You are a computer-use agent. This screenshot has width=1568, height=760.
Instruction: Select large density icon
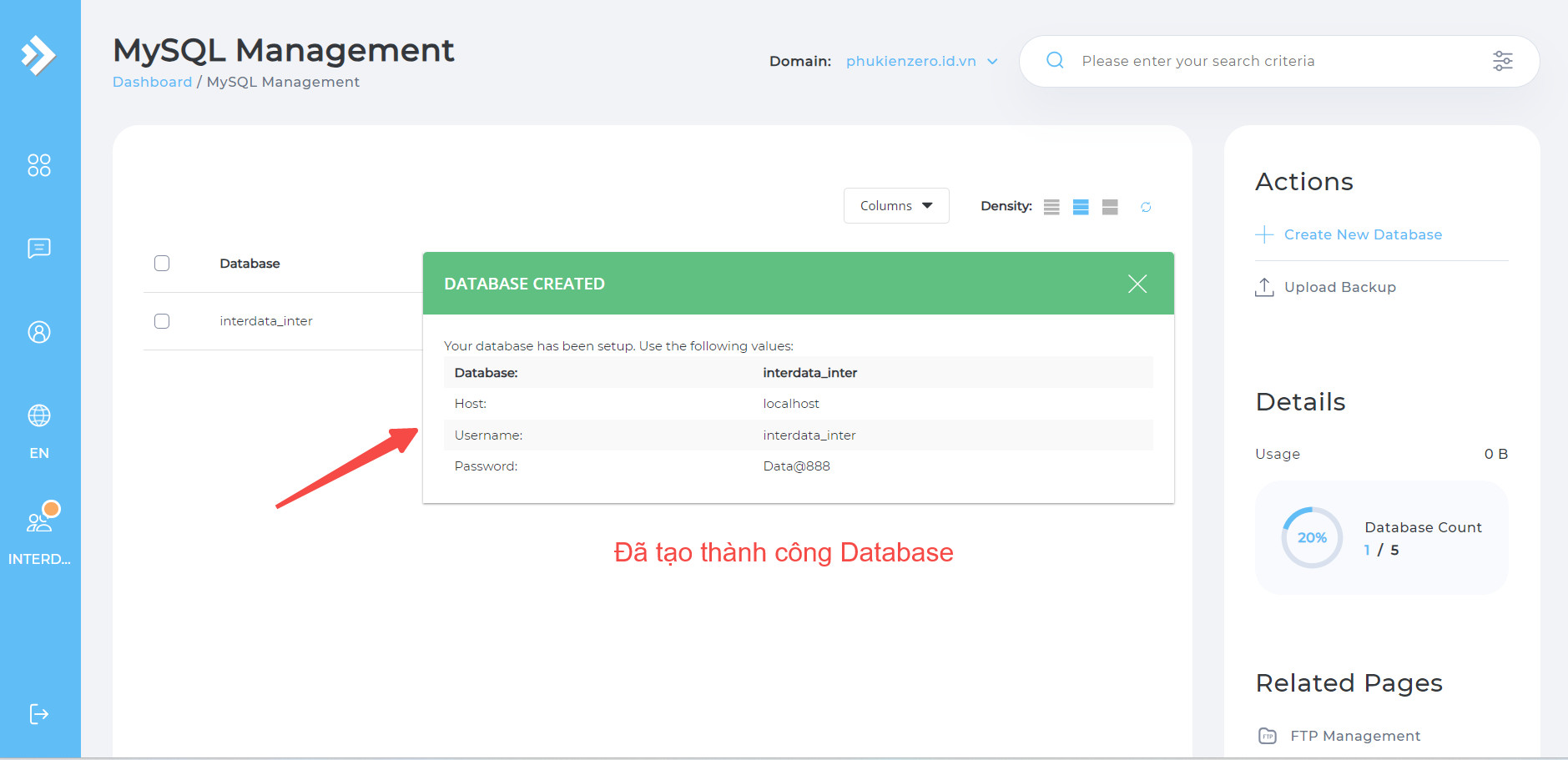1110,207
